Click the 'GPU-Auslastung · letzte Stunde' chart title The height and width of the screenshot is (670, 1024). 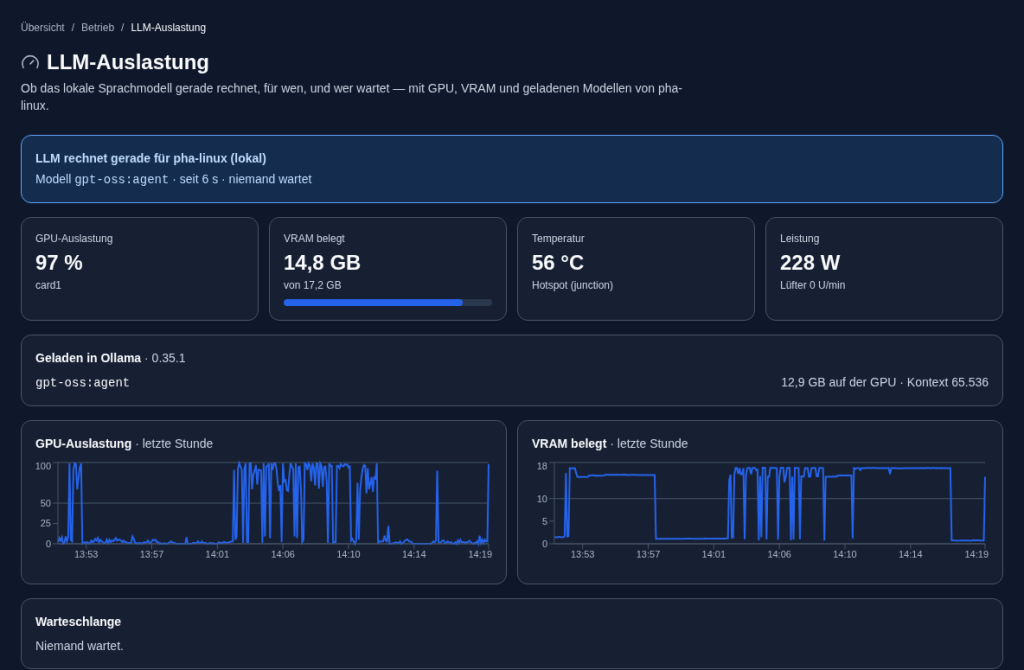pyautogui.click(x=124, y=443)
